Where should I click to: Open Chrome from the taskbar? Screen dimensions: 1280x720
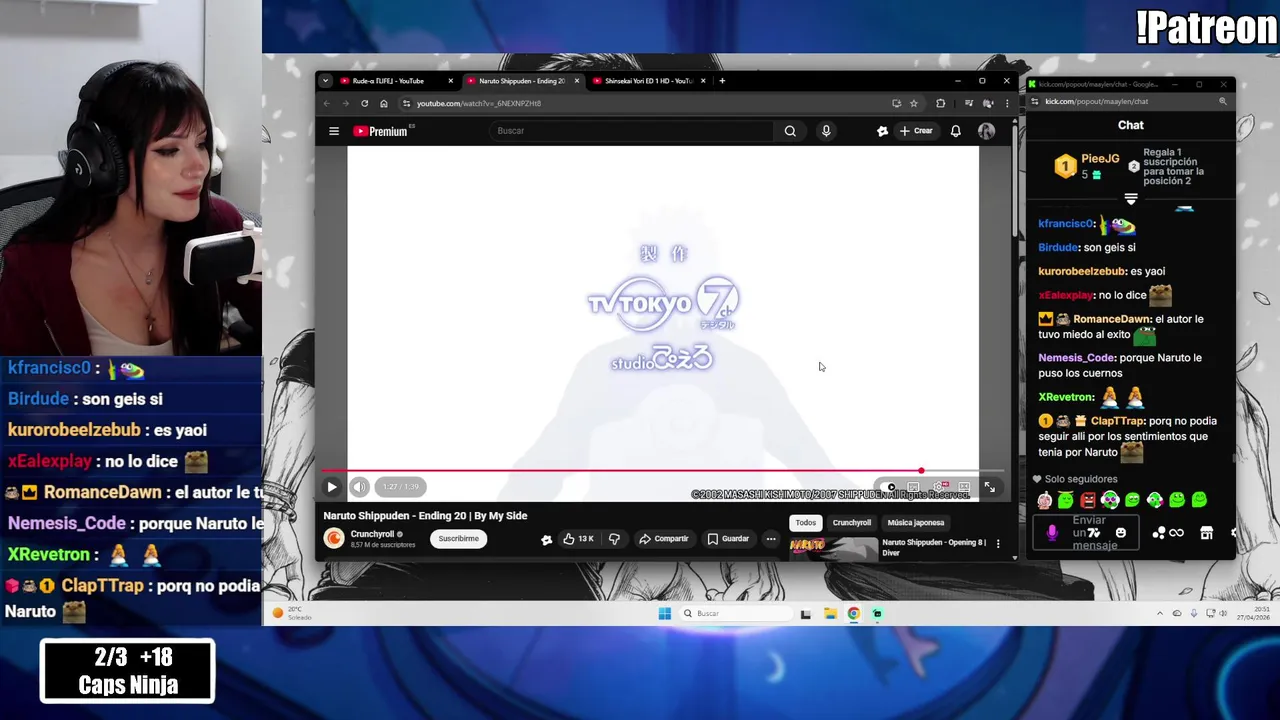[854, 613]
